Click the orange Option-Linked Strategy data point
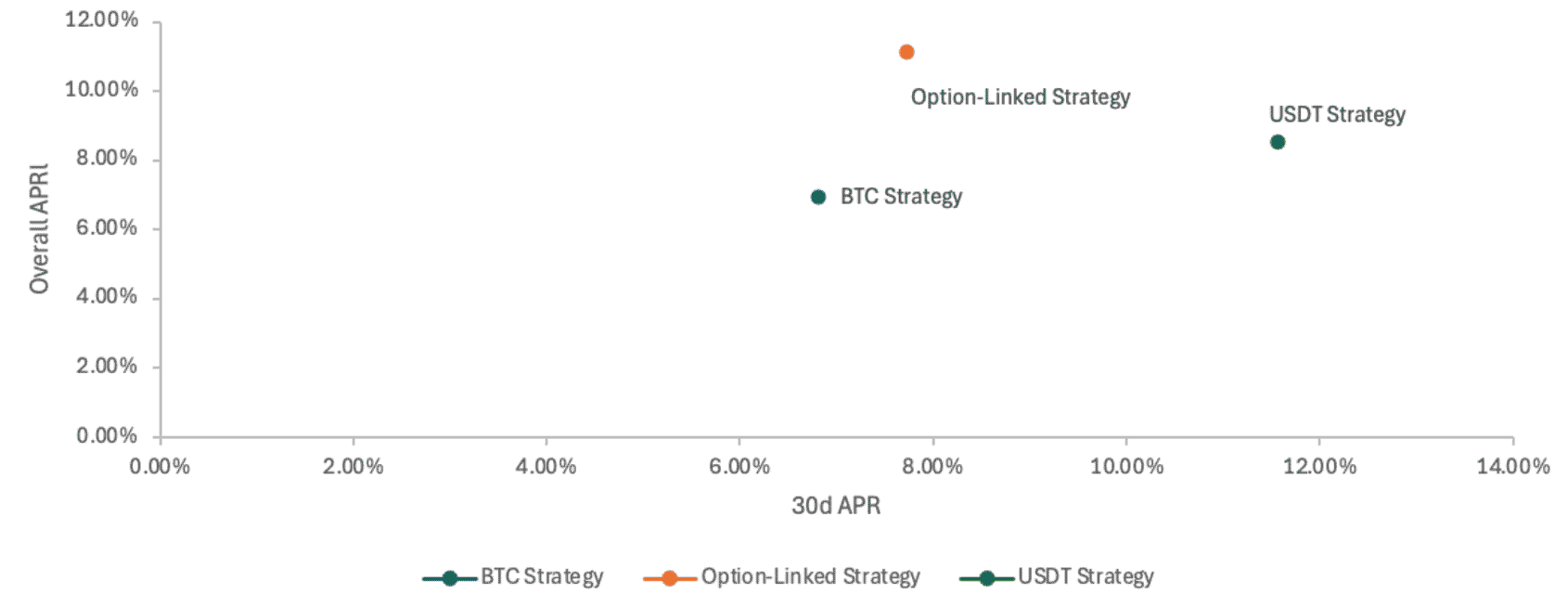Image resolution: width=1568 pixels, height=607 pixels. (906, 52)
